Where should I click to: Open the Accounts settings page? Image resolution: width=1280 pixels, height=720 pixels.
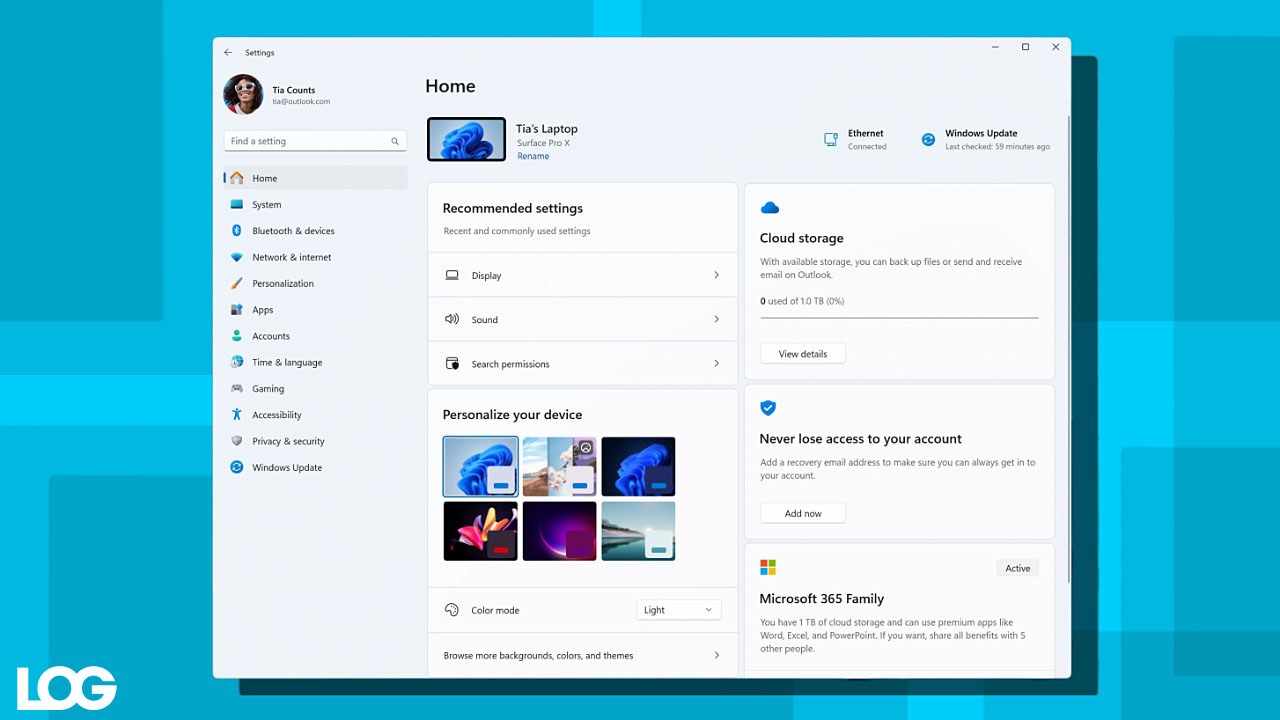click(315, 336)
